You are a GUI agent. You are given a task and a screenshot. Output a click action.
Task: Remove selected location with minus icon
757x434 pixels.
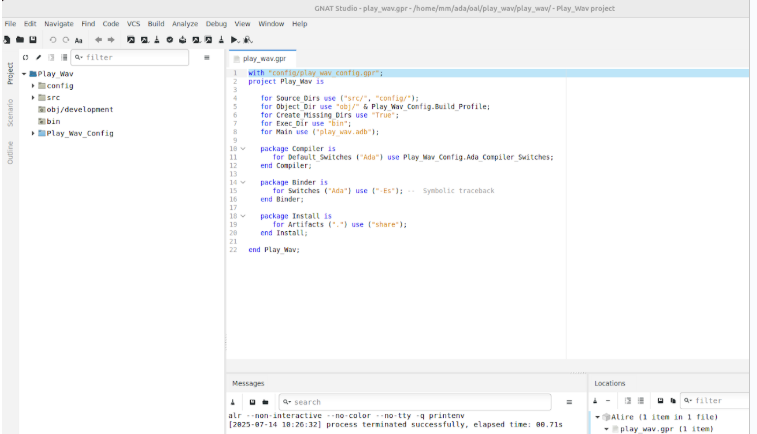(608, 401)
